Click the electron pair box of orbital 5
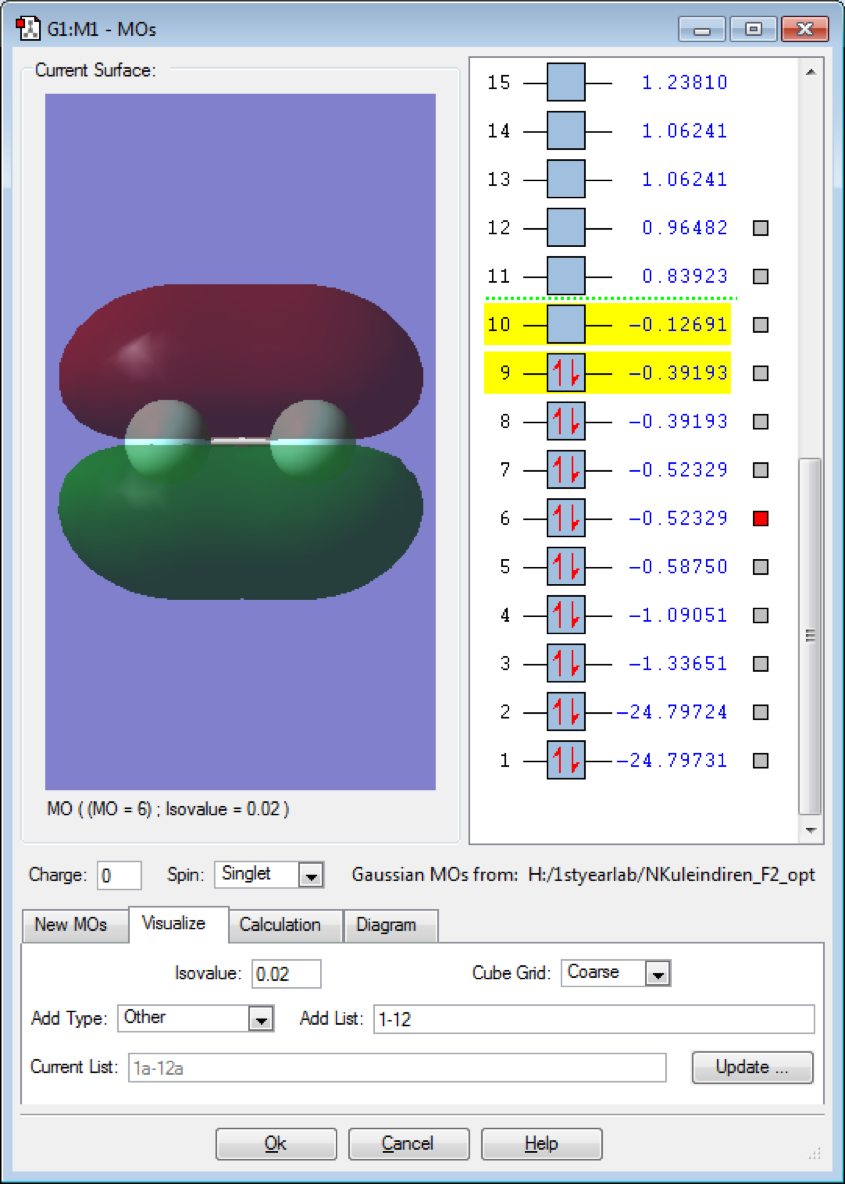The height and width of the screenshot is (1184, 845). [566, 566]
